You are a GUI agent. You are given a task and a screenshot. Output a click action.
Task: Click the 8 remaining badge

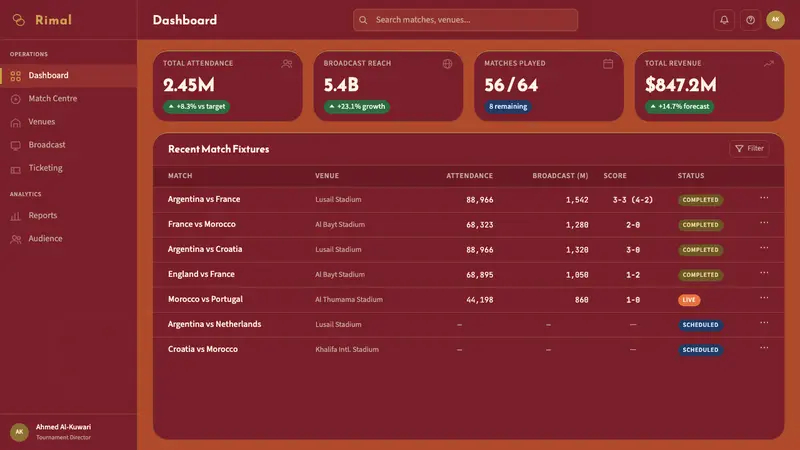pos(508,107)
